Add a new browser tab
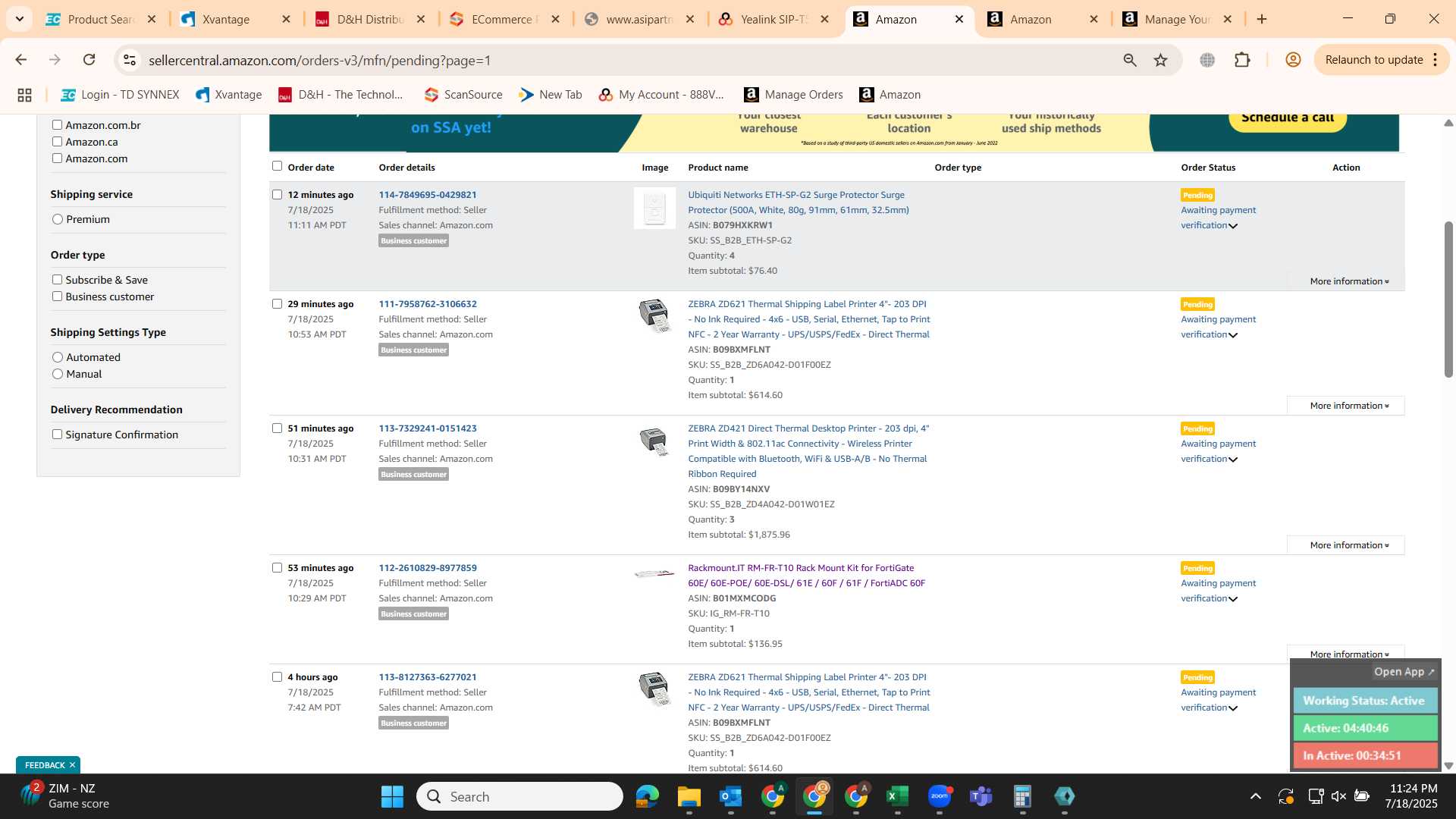The width and height of the screenshot is (1456, 819). (x=1262, y=19)
